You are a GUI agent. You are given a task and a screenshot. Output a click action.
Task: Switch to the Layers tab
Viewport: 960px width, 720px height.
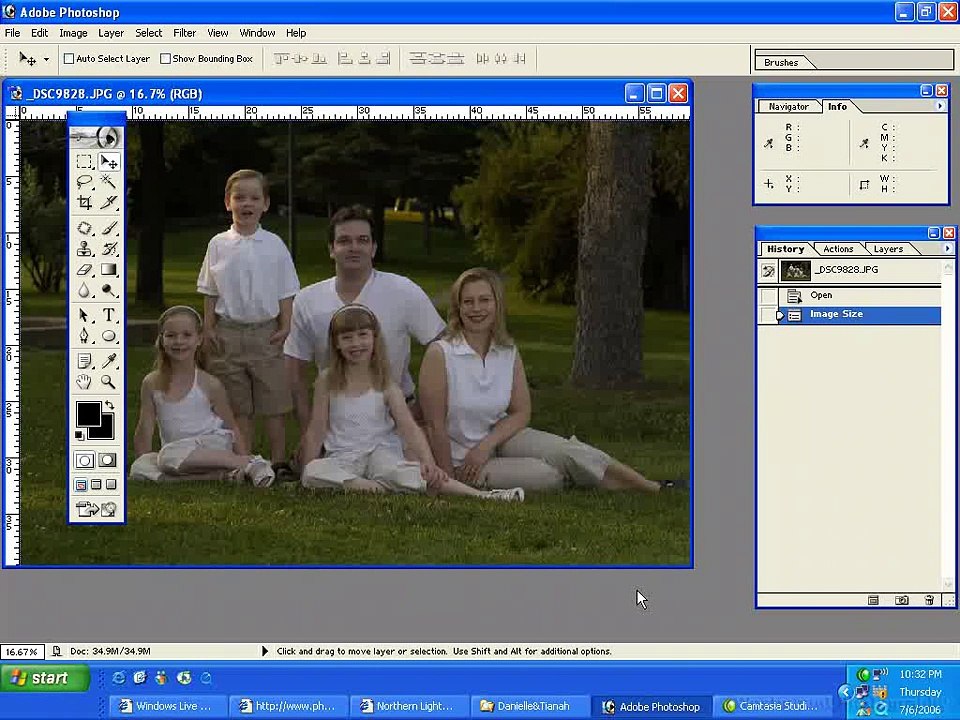(887, 249)
